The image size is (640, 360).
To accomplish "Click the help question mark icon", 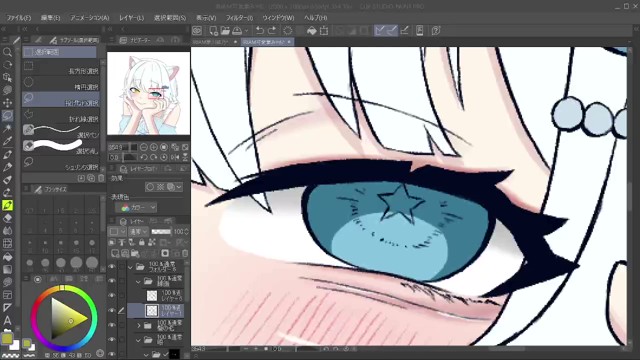I will (x=436, y=30).
